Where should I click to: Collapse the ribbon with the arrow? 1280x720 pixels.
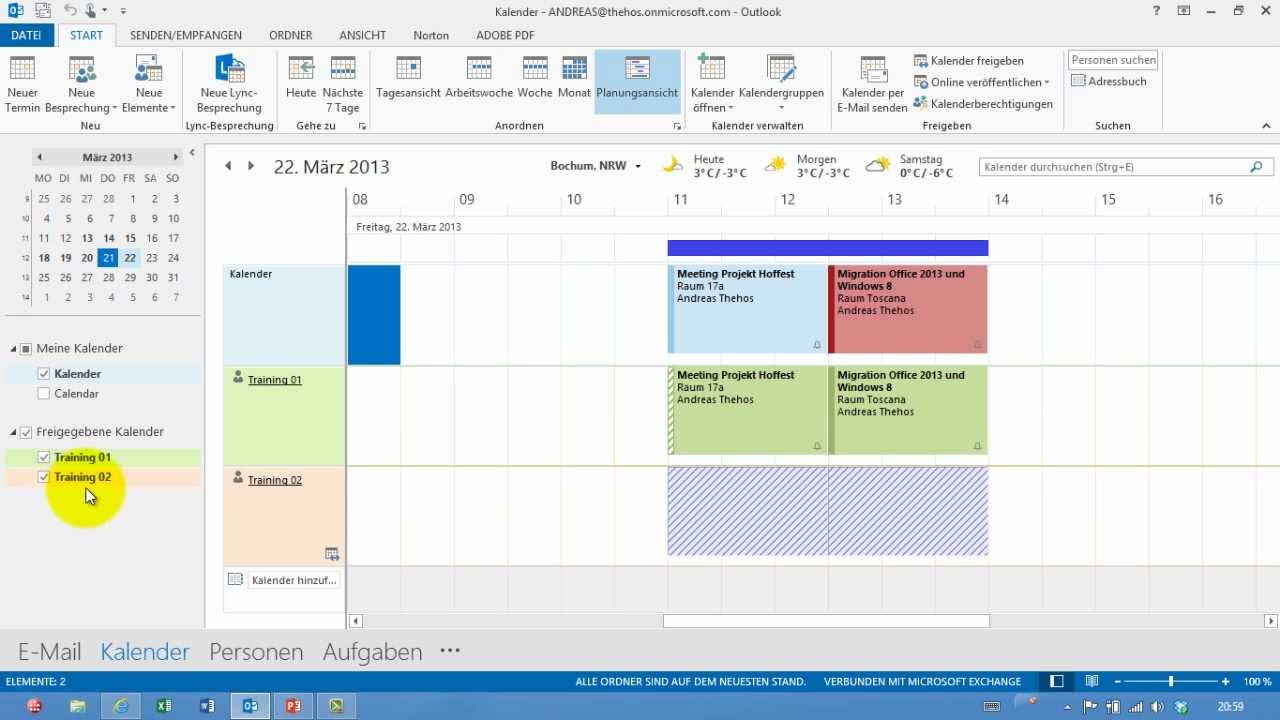tap(1266, 126)
